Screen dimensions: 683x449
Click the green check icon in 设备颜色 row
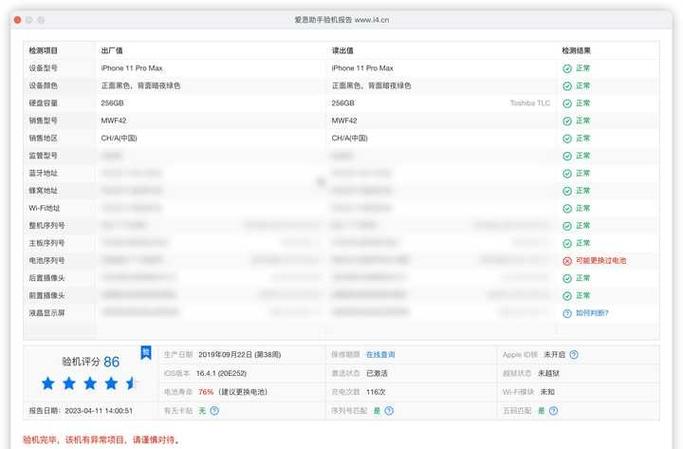click(x=567, y=86)
